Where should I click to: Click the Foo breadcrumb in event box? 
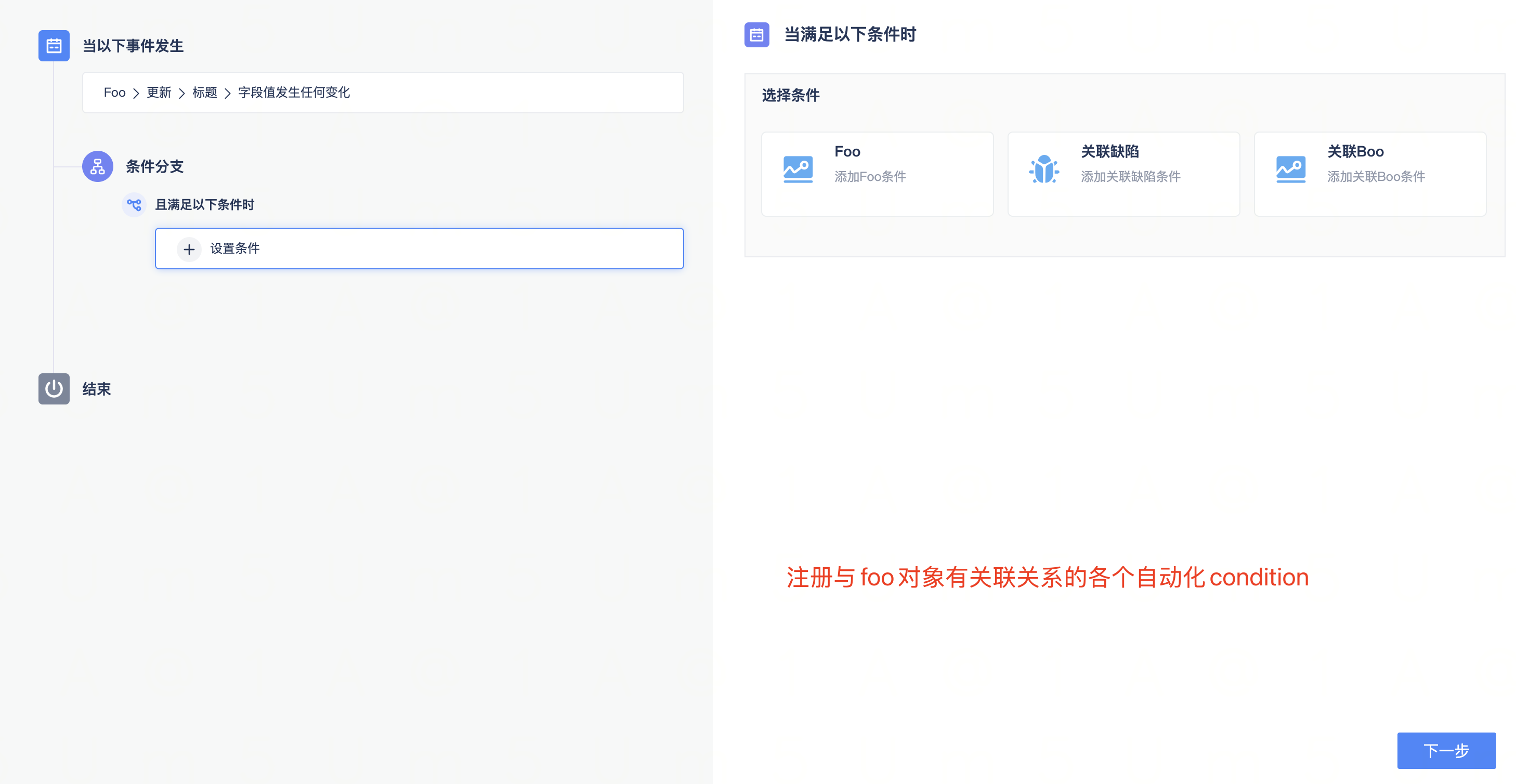pos(114,93)
